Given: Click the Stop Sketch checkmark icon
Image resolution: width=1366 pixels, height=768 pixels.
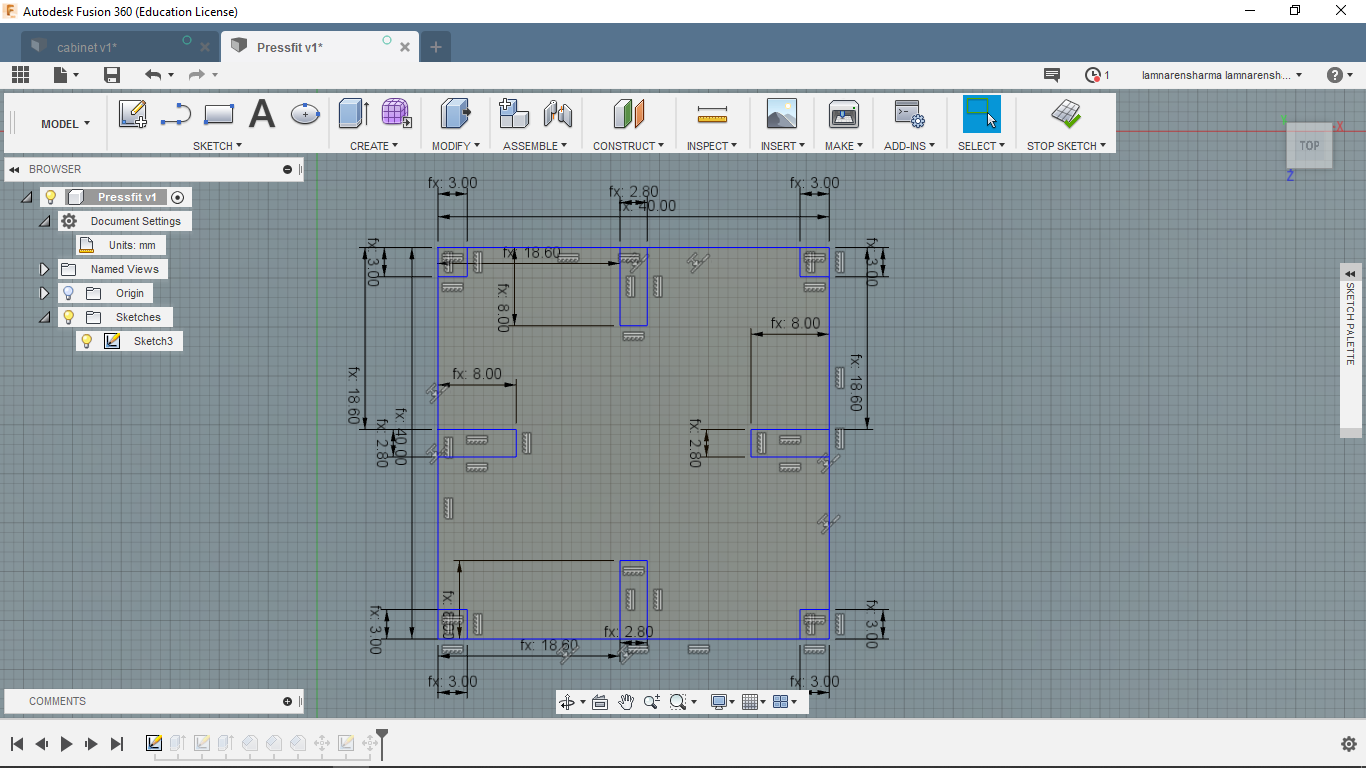Looking at the screenshot, I should (1066, 114).
